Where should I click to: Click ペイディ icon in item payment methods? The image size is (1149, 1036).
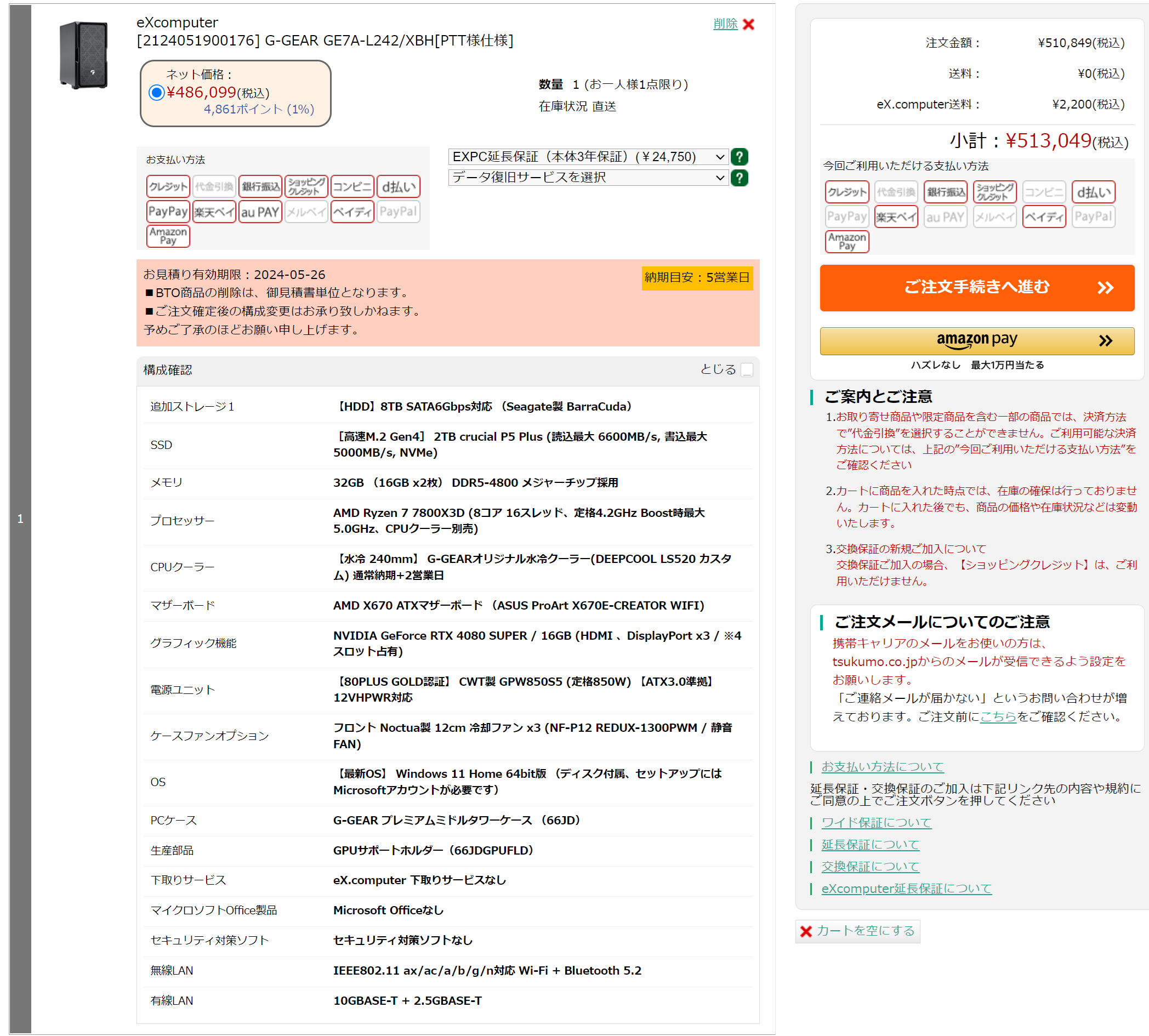(x=352, y=212)
